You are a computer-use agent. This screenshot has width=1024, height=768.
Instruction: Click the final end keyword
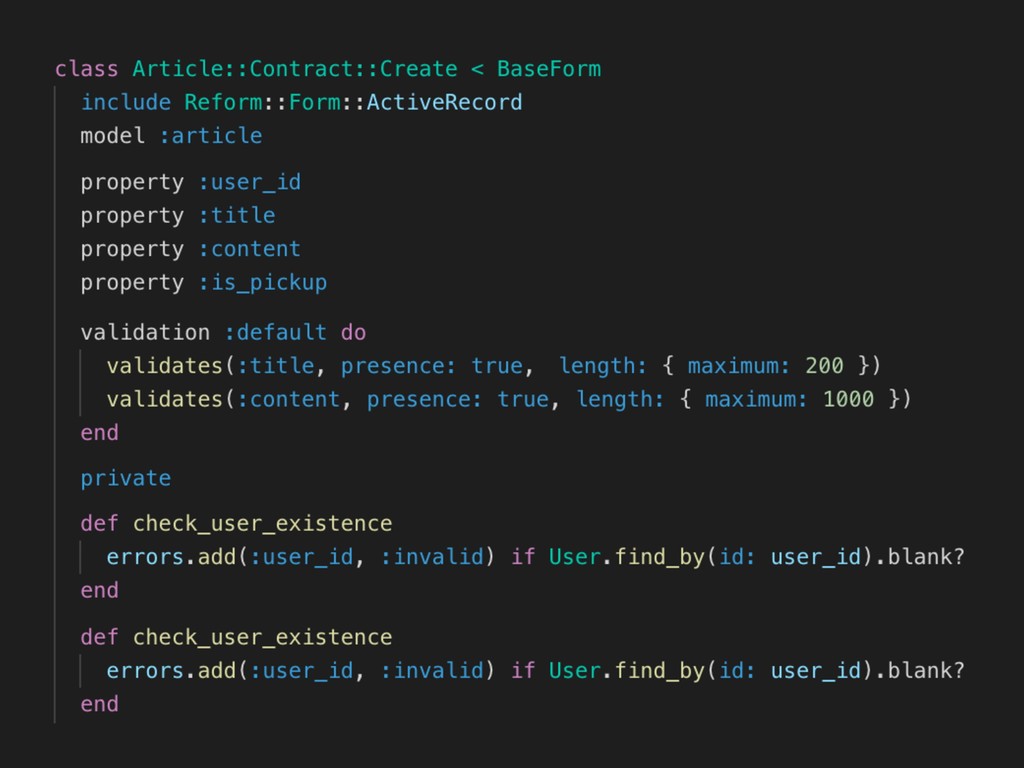(x=99, y=704)
